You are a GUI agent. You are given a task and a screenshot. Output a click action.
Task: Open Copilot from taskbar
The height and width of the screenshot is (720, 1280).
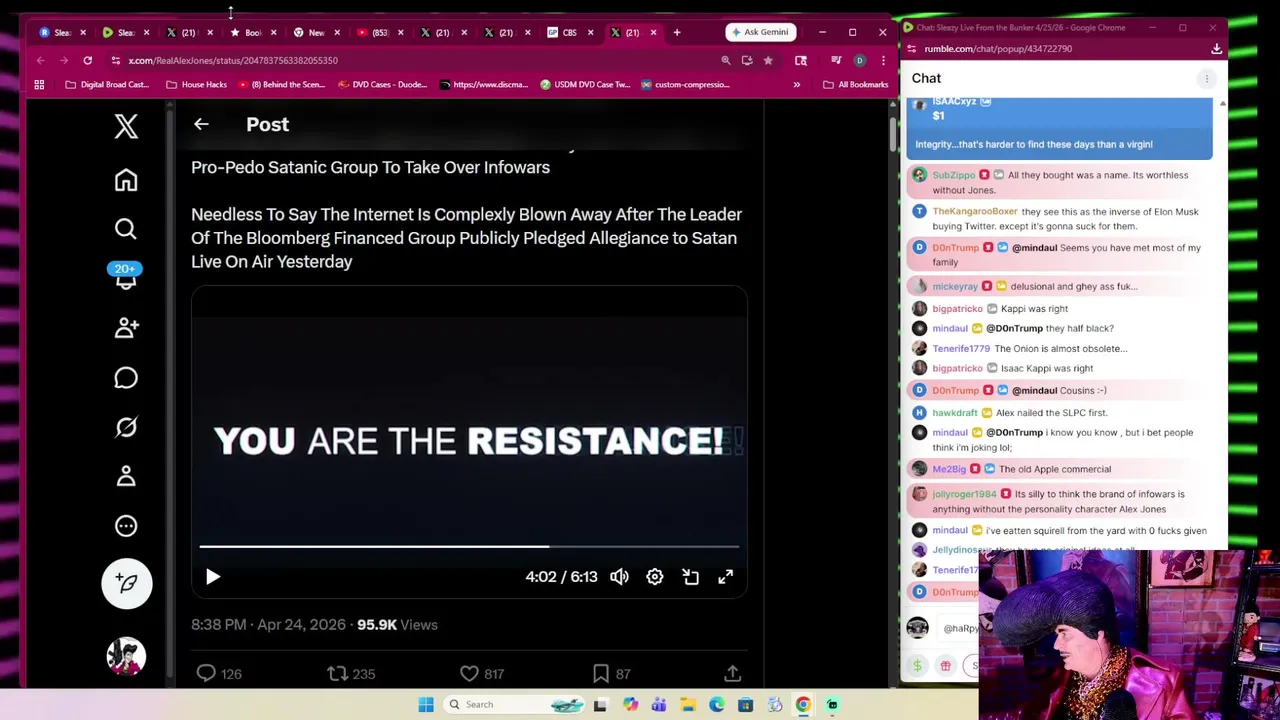tap(630, 705)
